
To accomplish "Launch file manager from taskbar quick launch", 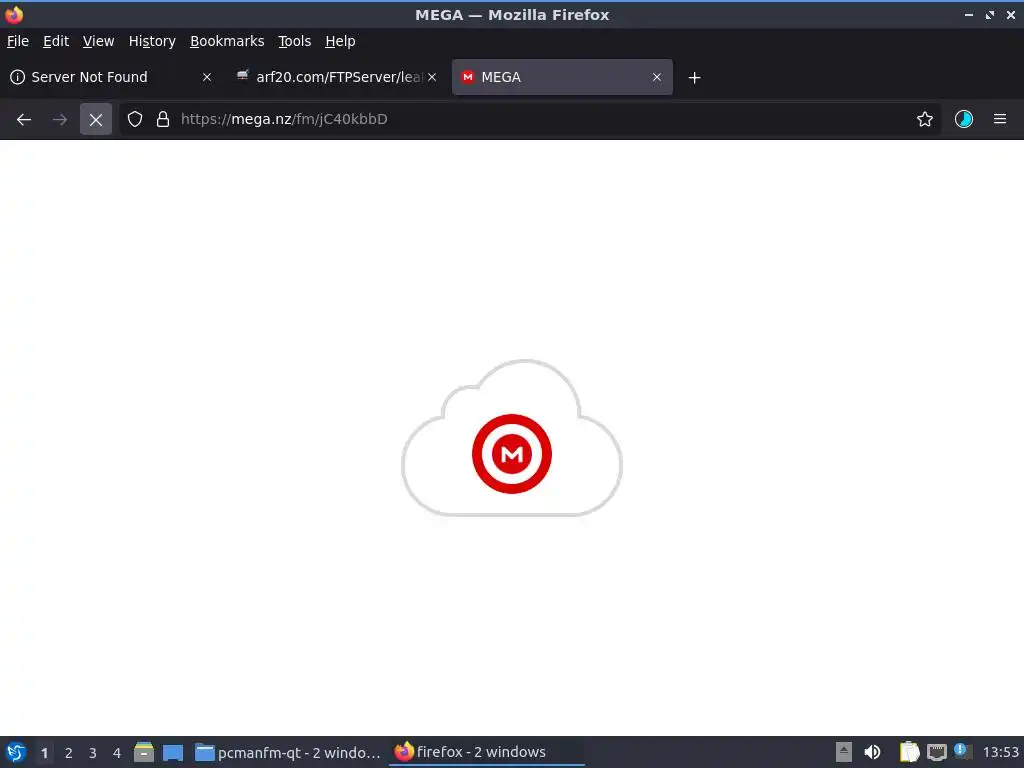I will (x=144, y=752).
